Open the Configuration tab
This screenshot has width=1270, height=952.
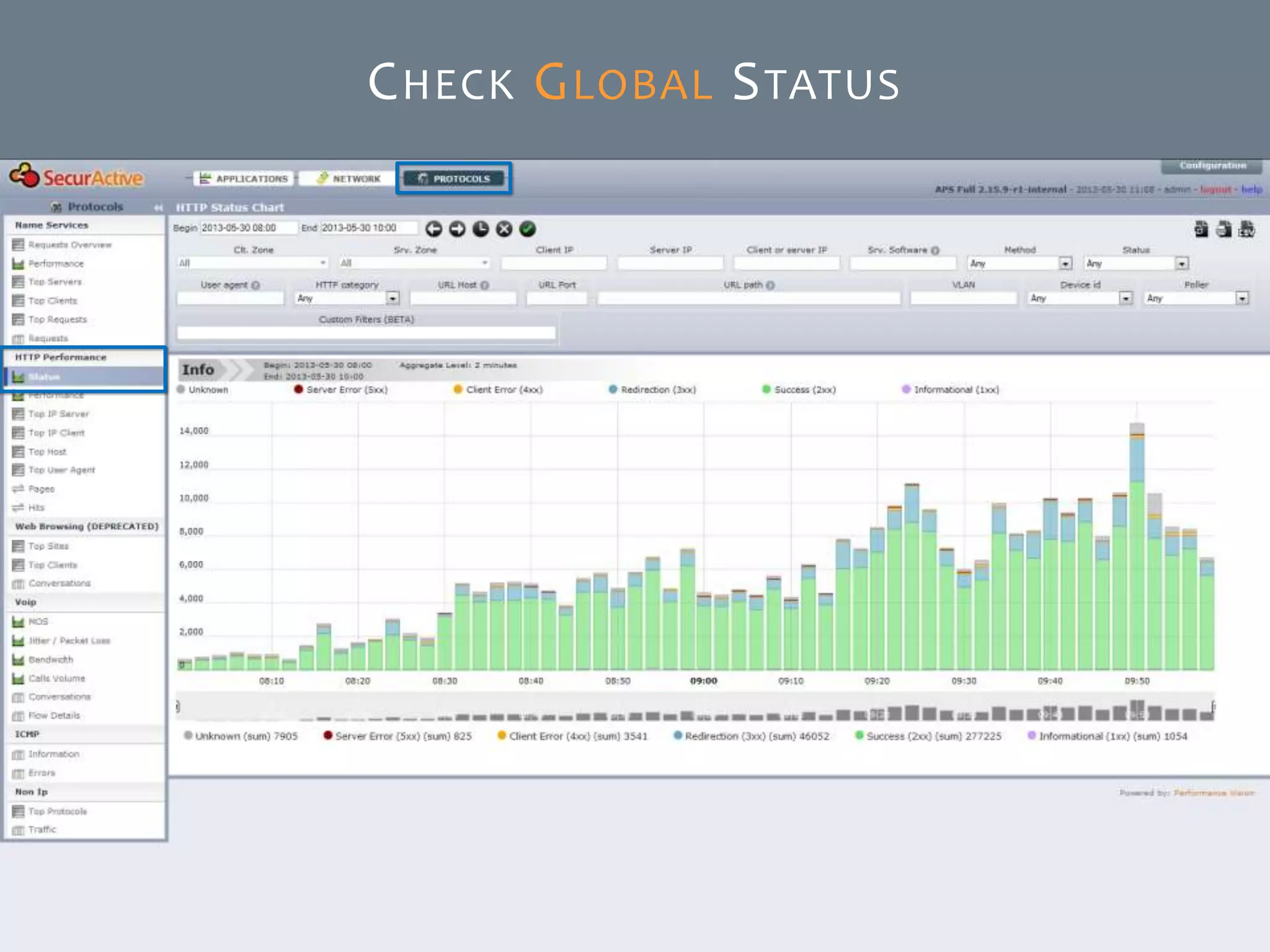pyautogui.click(x=1212, y=165)
